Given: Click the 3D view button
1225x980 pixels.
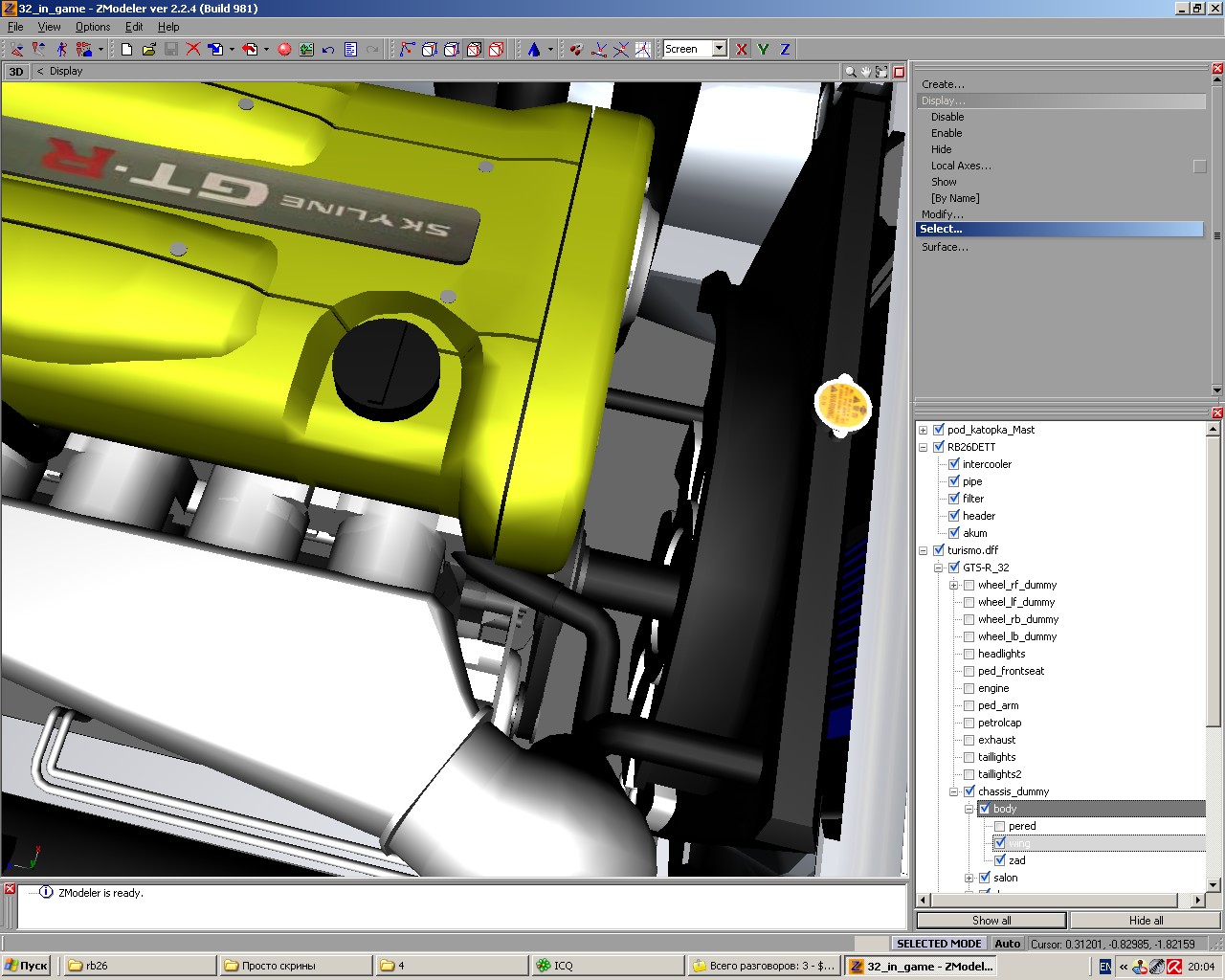Looking at the screenshot, I should [16, 71].
